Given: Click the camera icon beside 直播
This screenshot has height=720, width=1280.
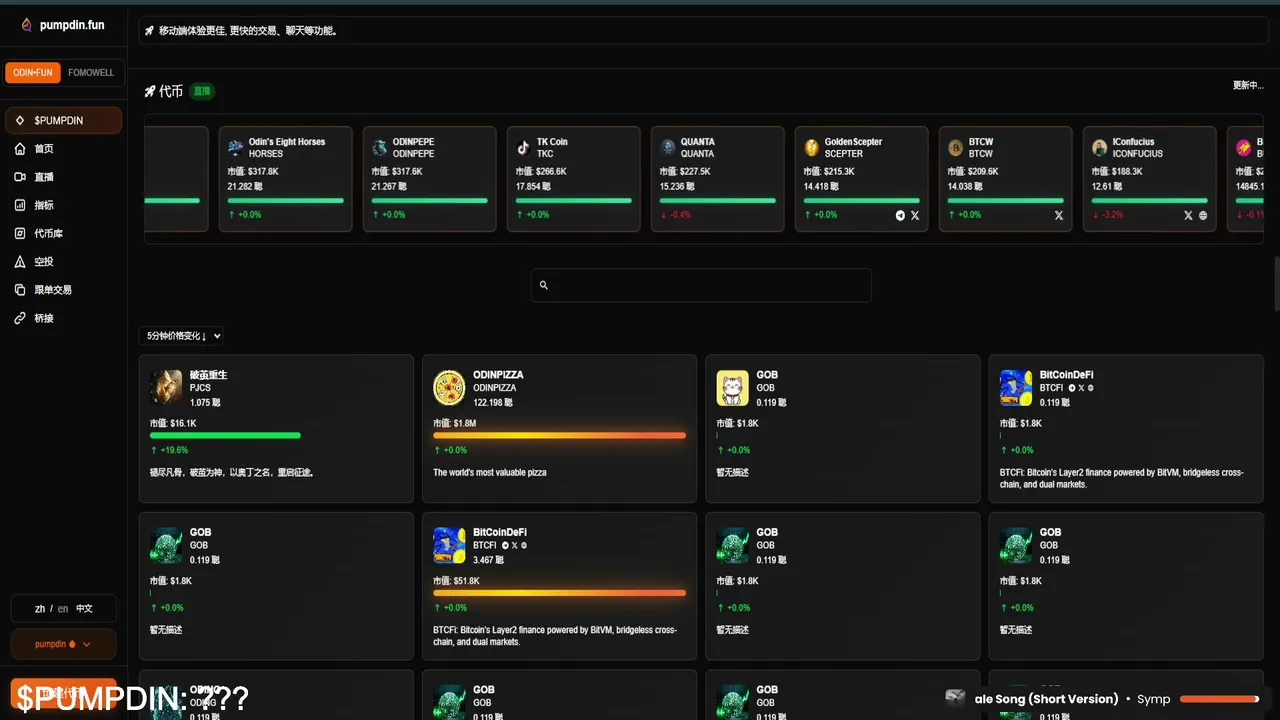Looking at the screenshot, I should pos(20,177).
